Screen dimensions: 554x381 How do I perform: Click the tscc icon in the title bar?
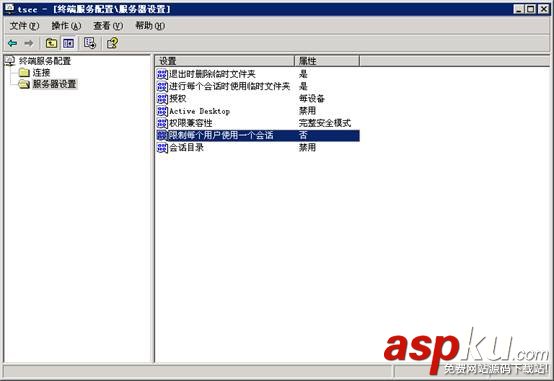tap(10, 8)
